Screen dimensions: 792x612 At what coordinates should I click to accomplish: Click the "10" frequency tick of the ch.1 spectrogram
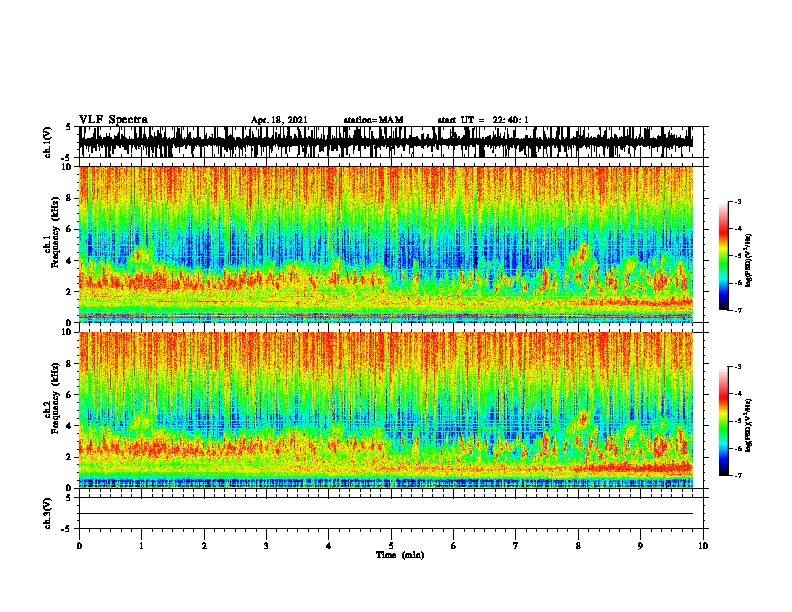point(67,167)
